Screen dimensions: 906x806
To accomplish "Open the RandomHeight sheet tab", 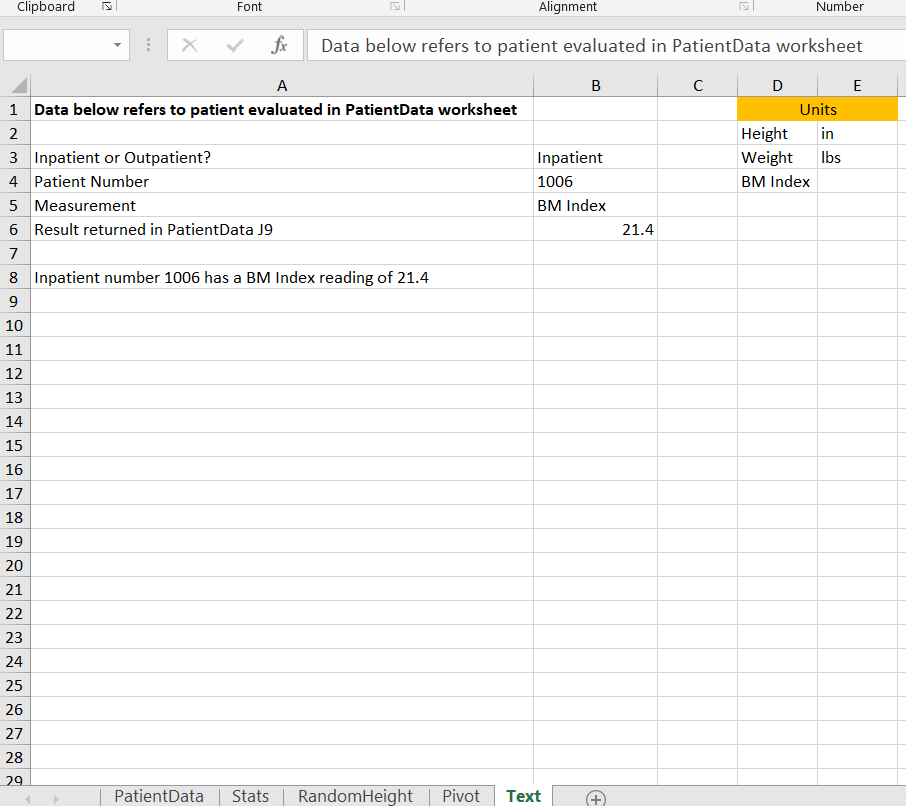I will [355, 796].
